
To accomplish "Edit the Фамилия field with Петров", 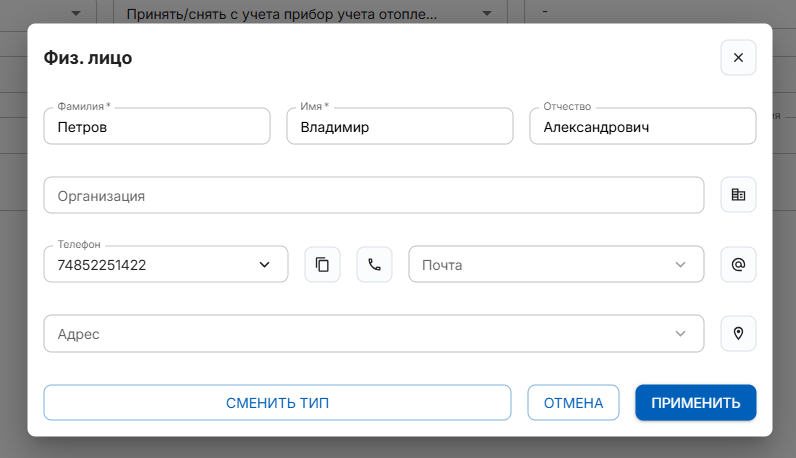I will (x=157, y=126).
